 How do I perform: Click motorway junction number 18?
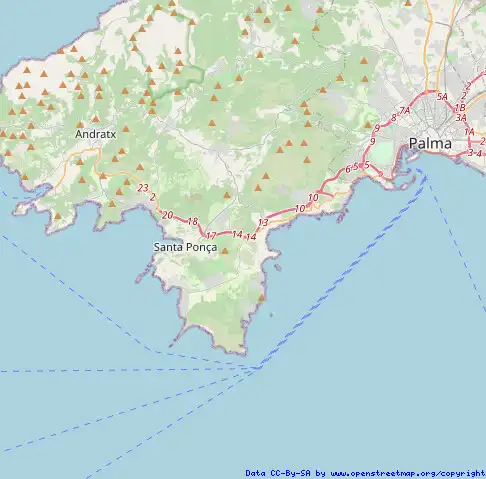pyautogui.click(x=192, y=221)
